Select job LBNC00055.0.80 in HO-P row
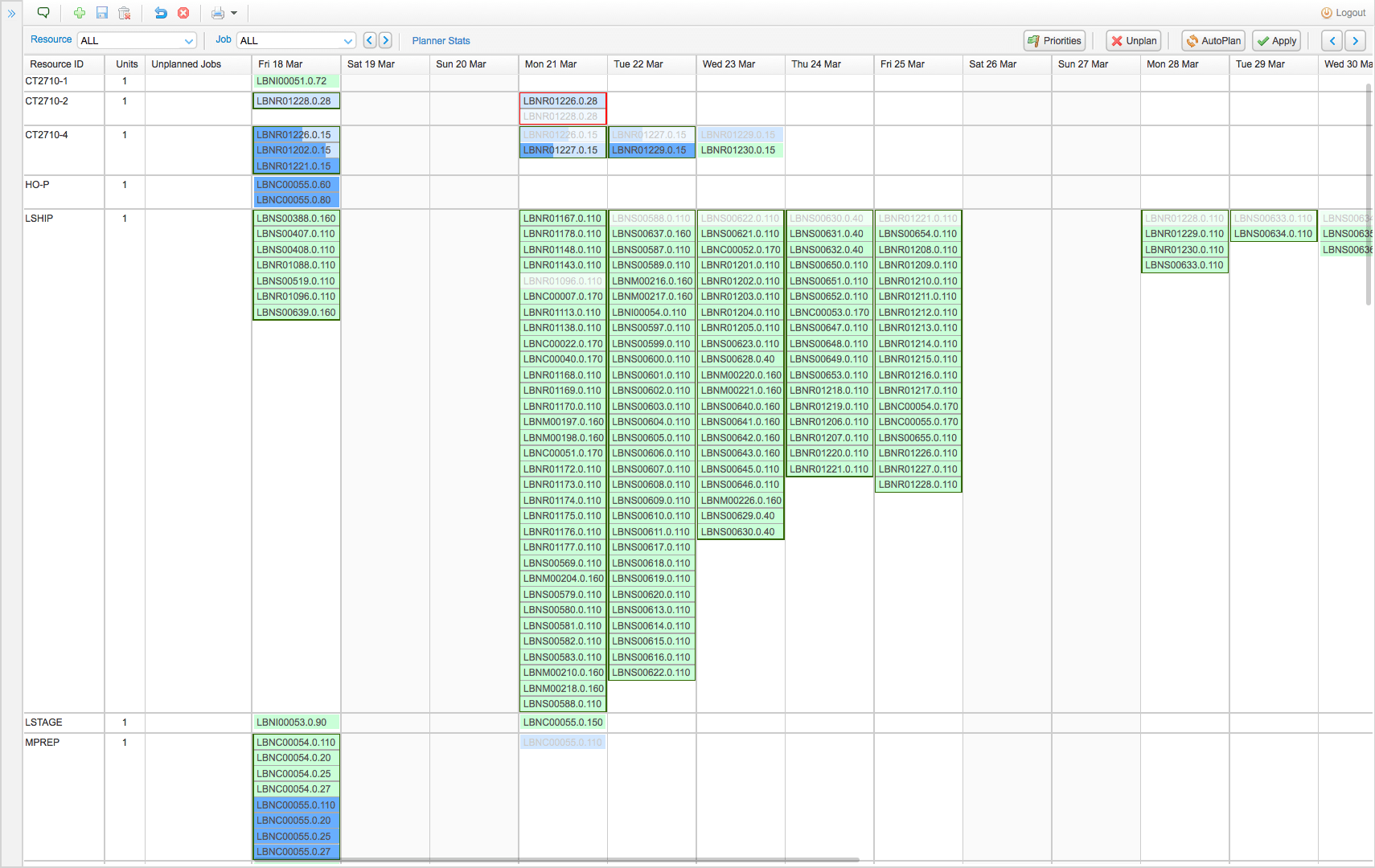 tap(296, 200)
